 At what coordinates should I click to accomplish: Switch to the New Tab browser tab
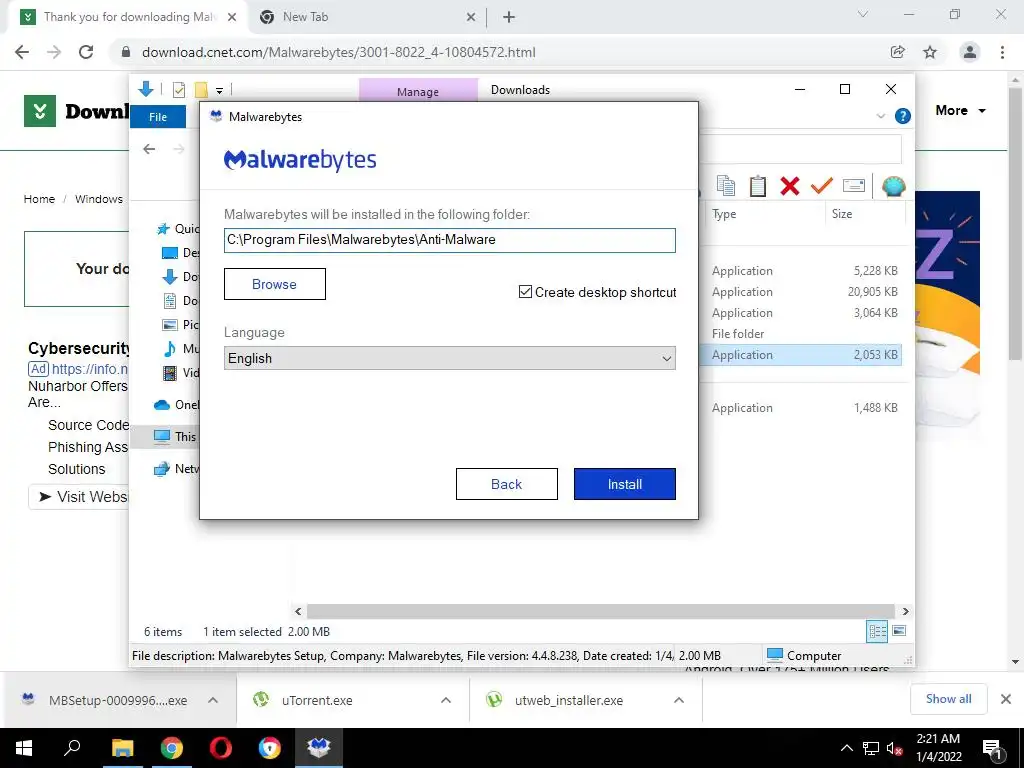(305, 17)
